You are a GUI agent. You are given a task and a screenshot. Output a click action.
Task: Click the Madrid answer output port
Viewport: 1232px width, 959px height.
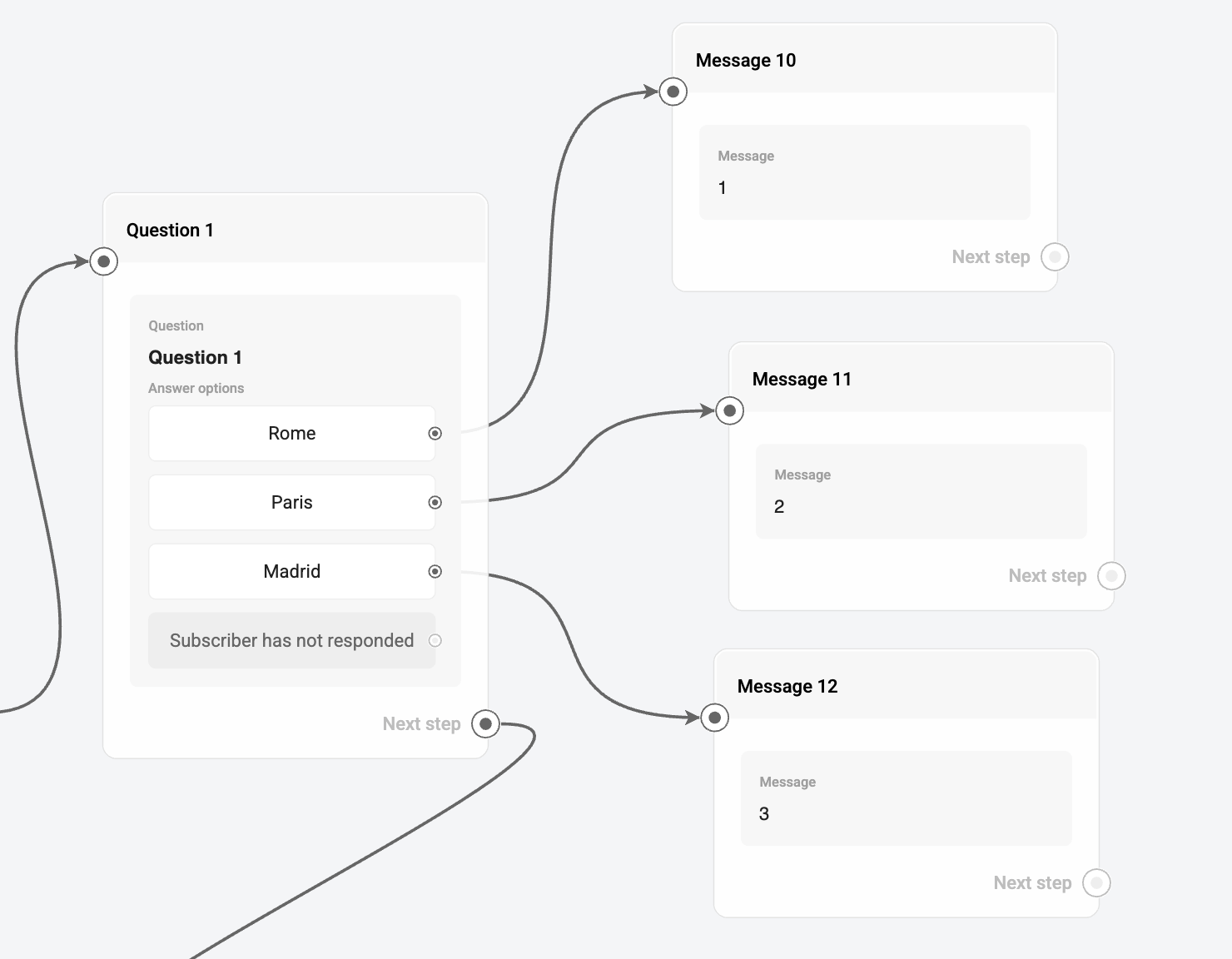[x=435, y=571]
